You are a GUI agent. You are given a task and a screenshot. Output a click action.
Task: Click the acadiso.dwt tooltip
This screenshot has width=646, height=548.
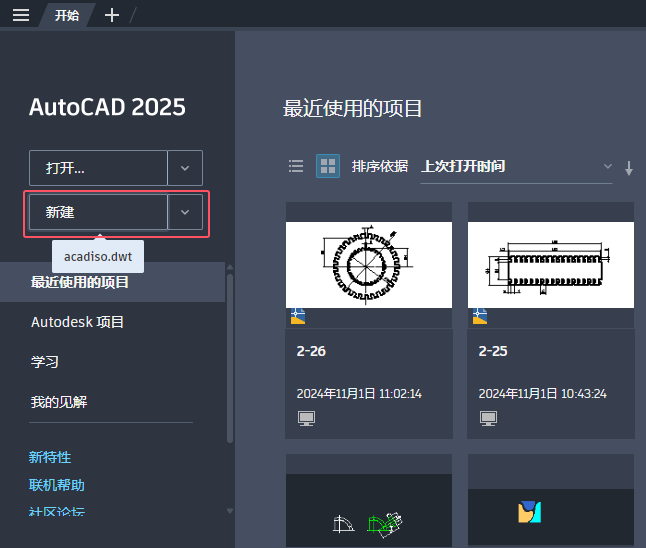click(x=98, y=256)
